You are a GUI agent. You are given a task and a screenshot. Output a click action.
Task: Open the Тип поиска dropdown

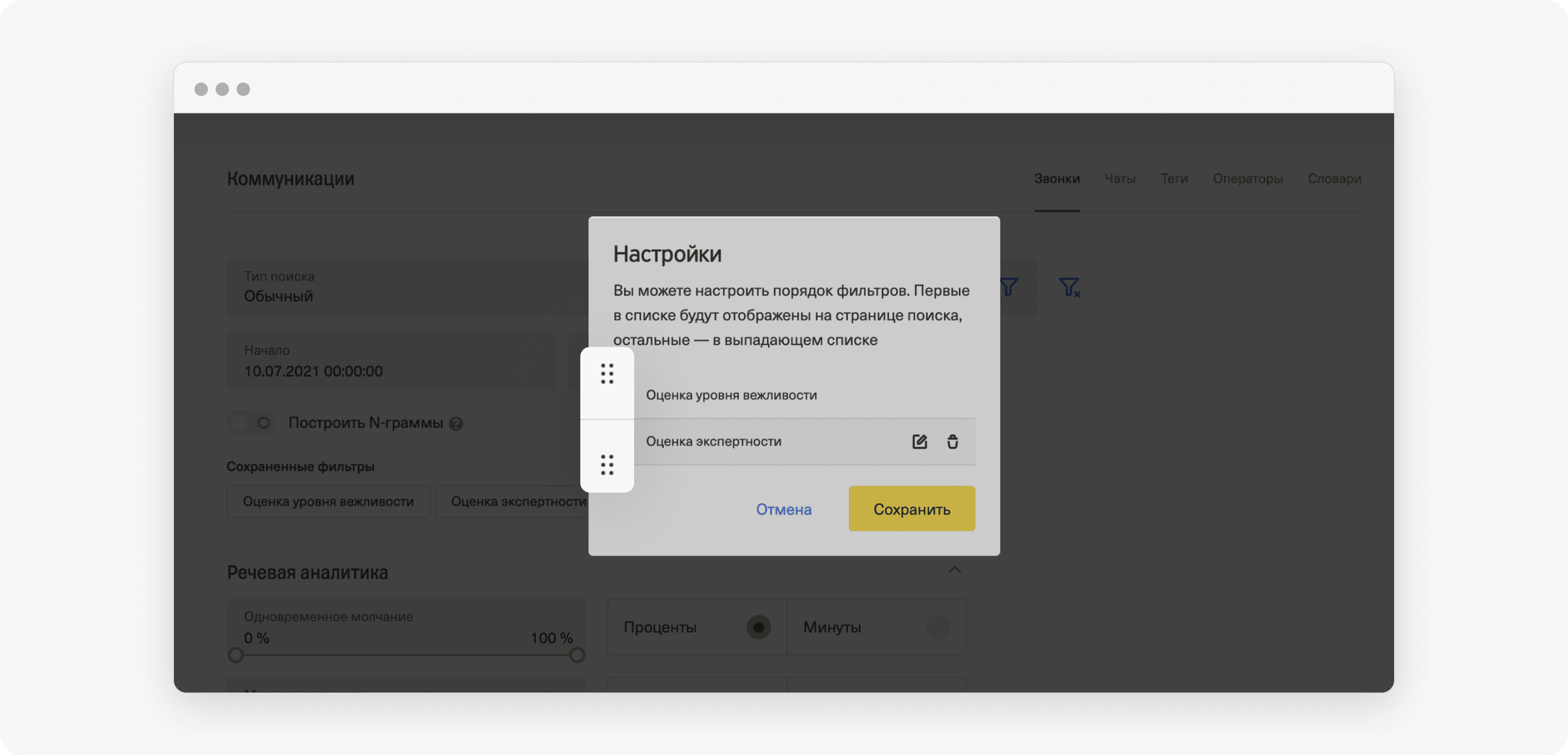tap(408, 287)
